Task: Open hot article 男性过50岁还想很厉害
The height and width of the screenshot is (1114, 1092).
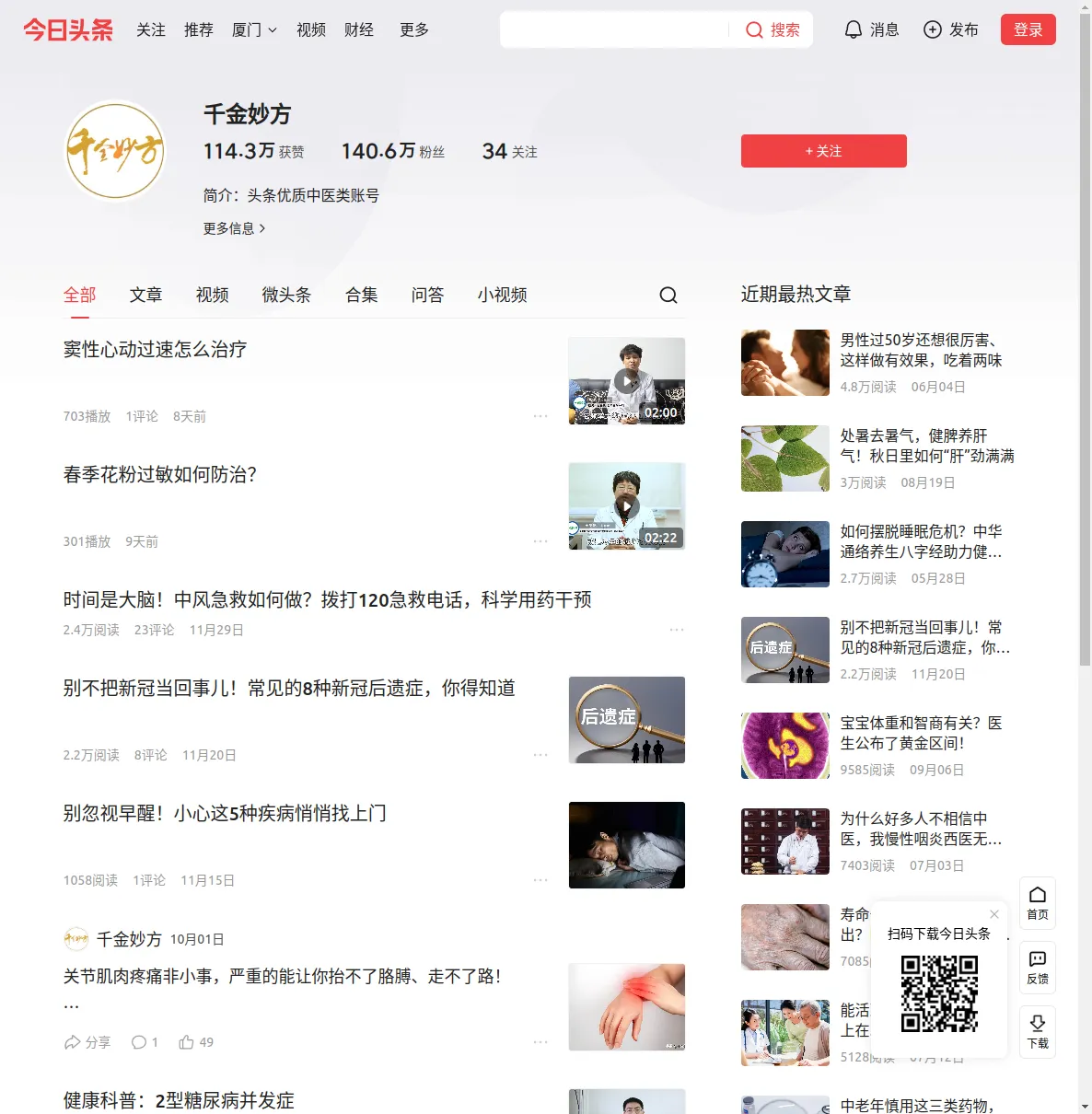Action: [x=922, y=350]
